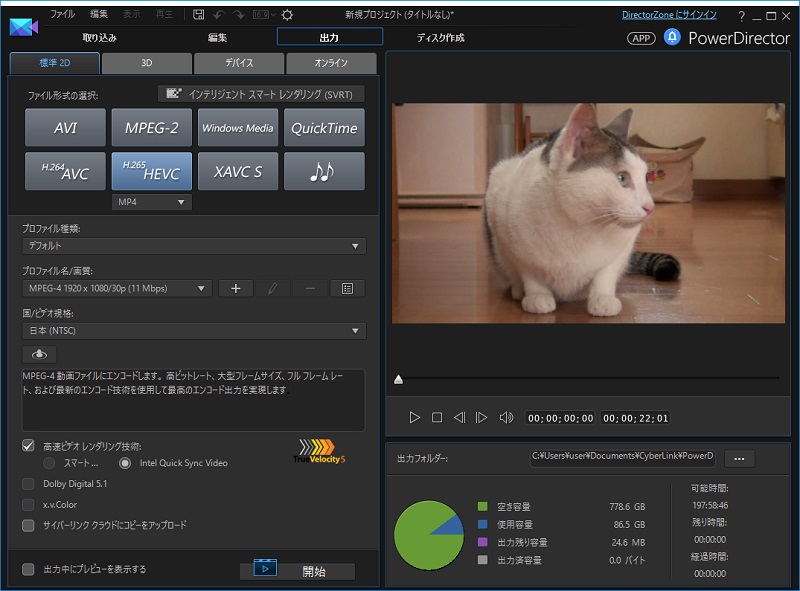Click the notification bell icon

point(672,37)
